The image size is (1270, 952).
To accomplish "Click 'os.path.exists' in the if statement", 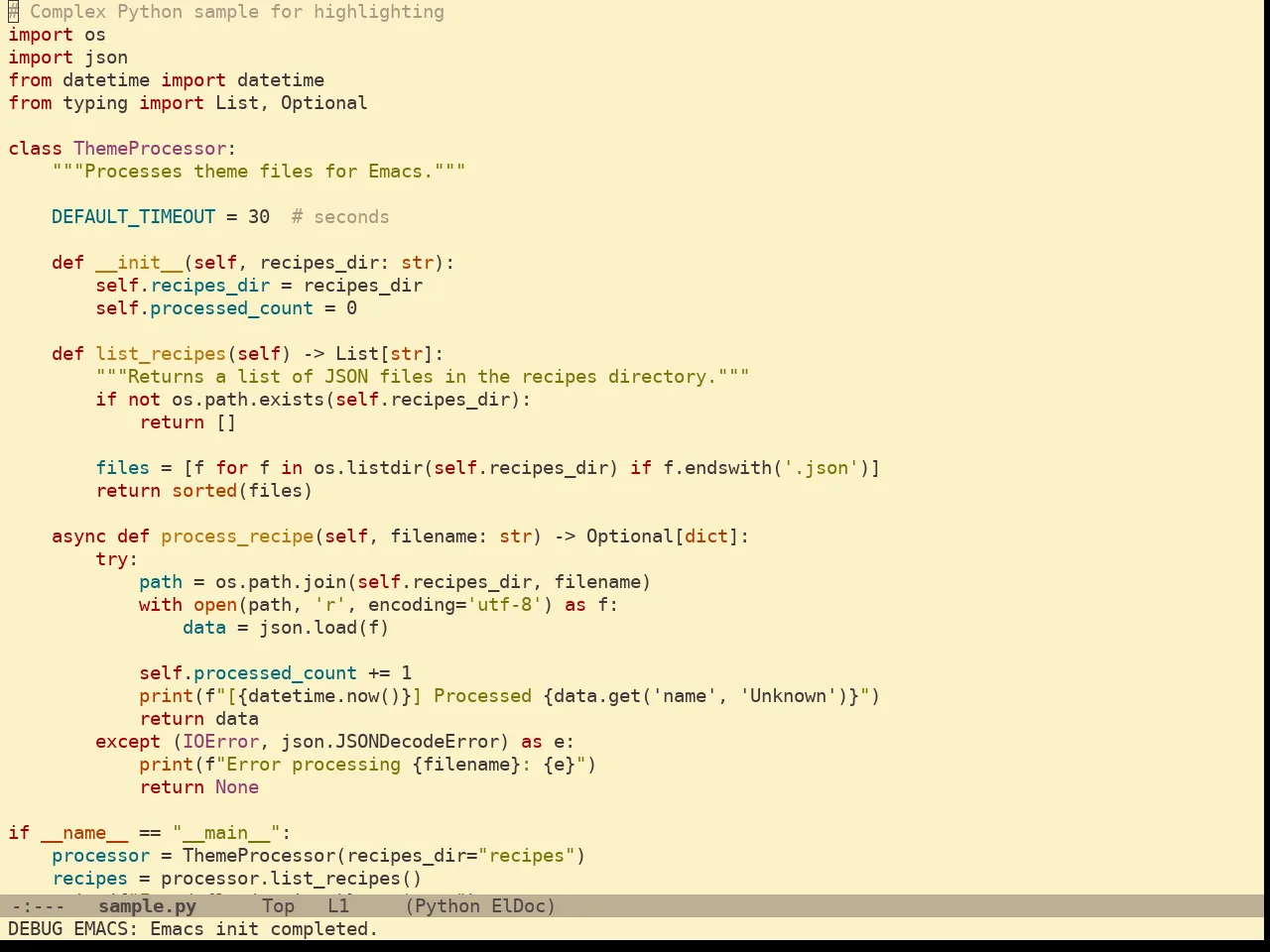I will click(248, 400).
